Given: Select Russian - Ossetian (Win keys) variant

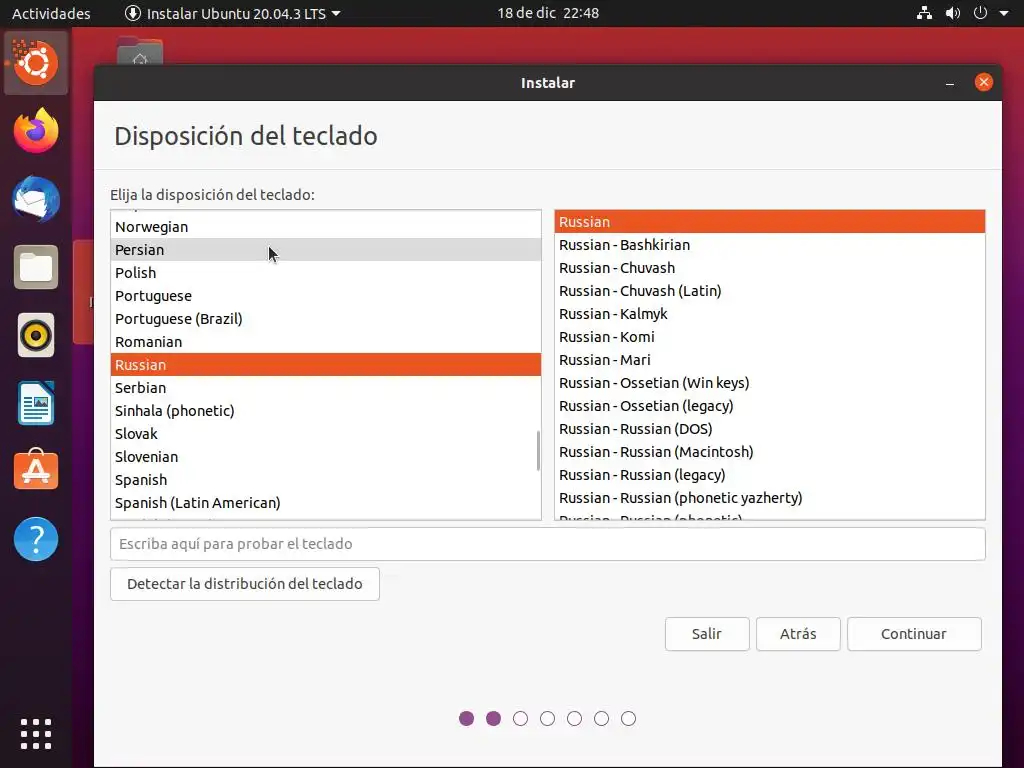Looking at the screenshot, I should (770, 383).
